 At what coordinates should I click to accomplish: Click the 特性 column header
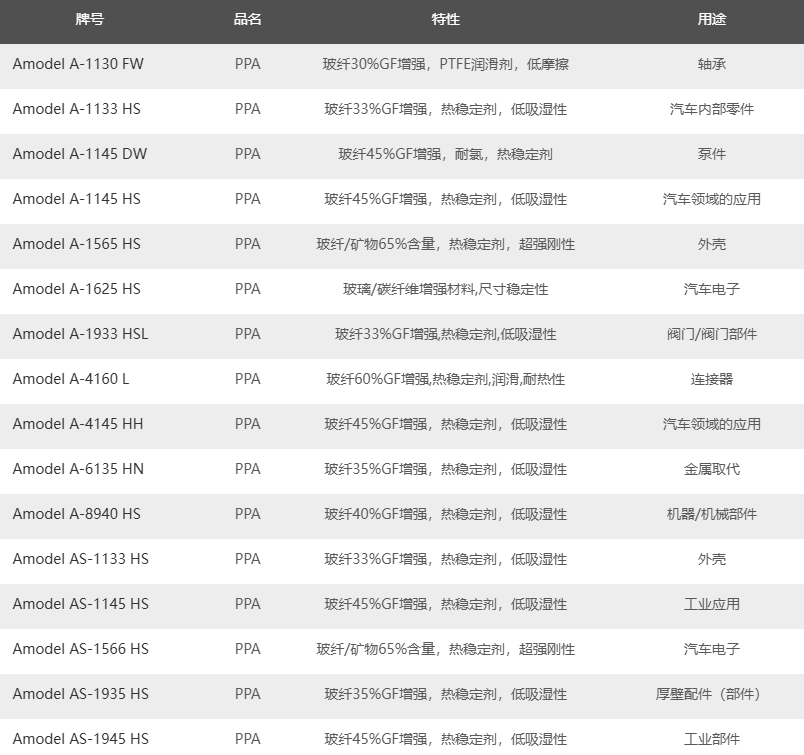[x=445, y=20]
